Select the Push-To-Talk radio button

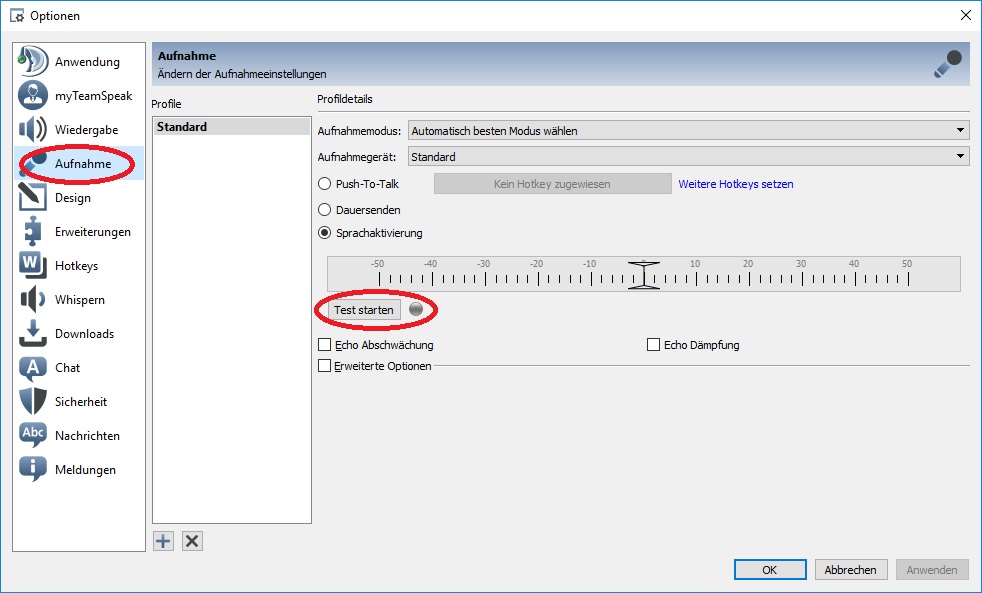click(x=324, y=184)
